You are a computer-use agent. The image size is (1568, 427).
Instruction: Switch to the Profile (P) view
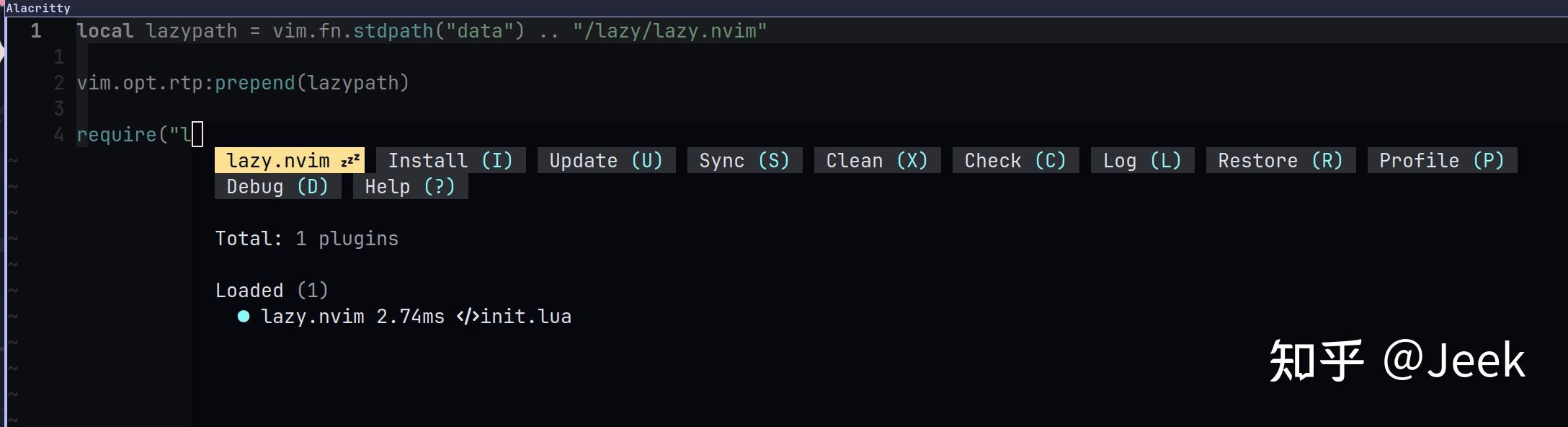click(1442, 160)
